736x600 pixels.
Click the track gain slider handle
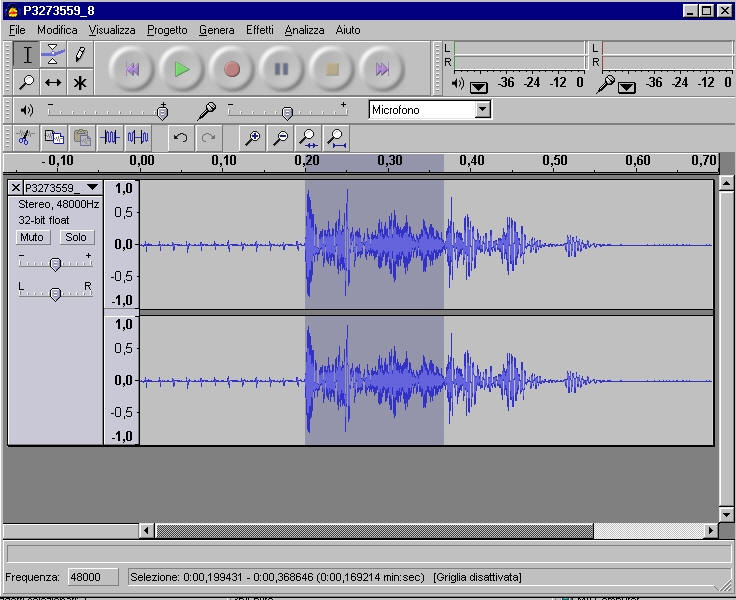[x=55, y=264]
